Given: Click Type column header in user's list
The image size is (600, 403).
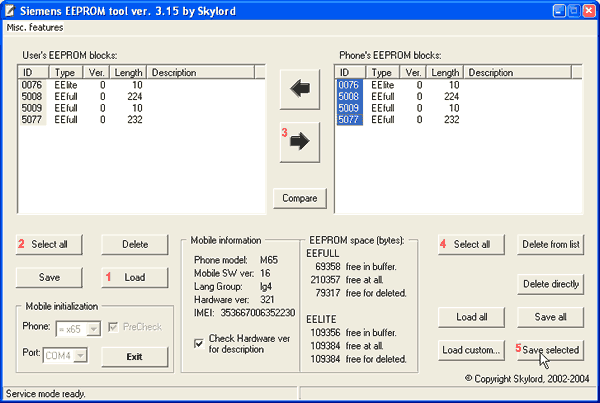Looking at the screenshot, I should click(x=66, y=72).
